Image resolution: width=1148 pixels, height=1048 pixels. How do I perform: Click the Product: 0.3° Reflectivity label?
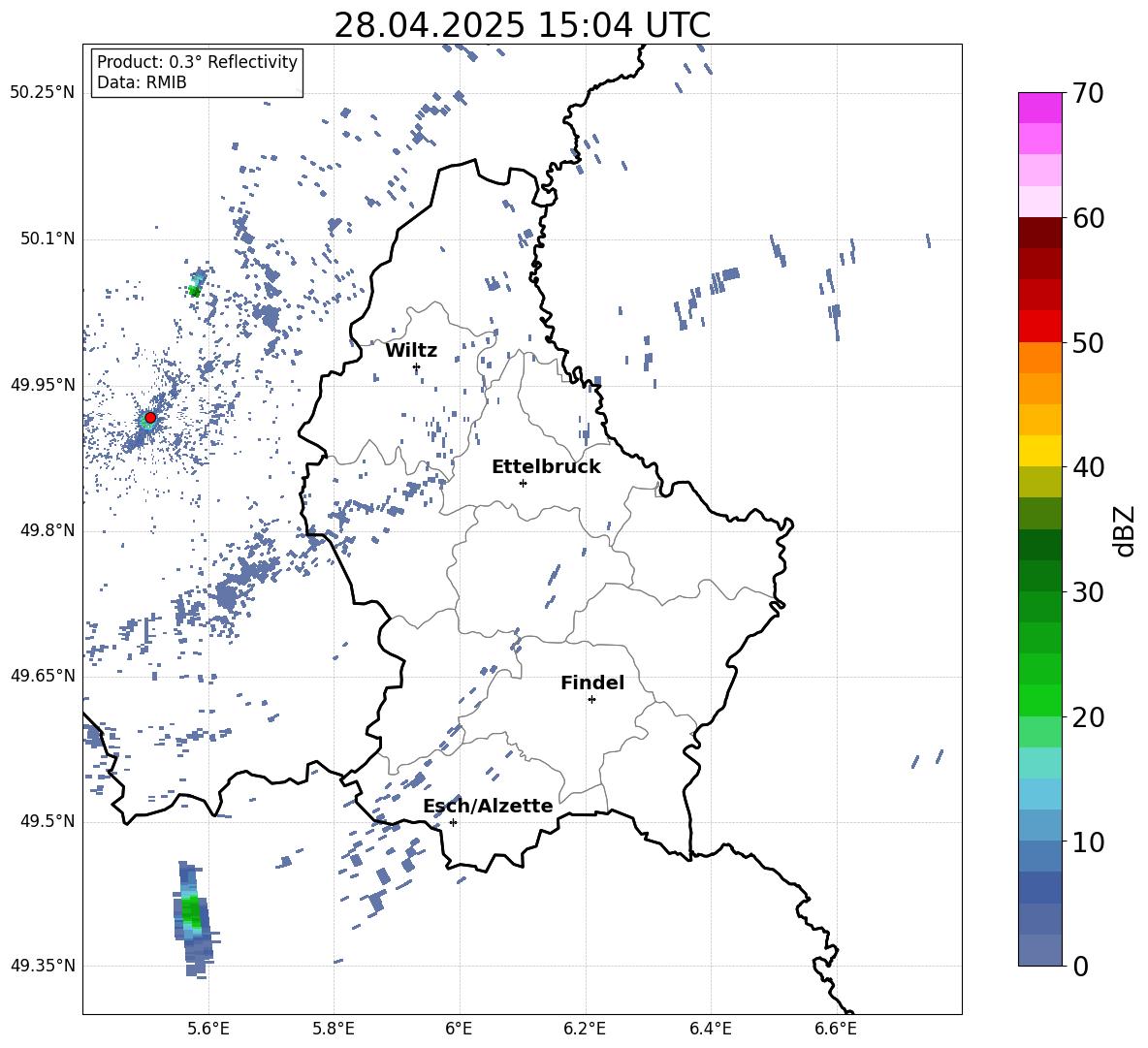(197, 61)
